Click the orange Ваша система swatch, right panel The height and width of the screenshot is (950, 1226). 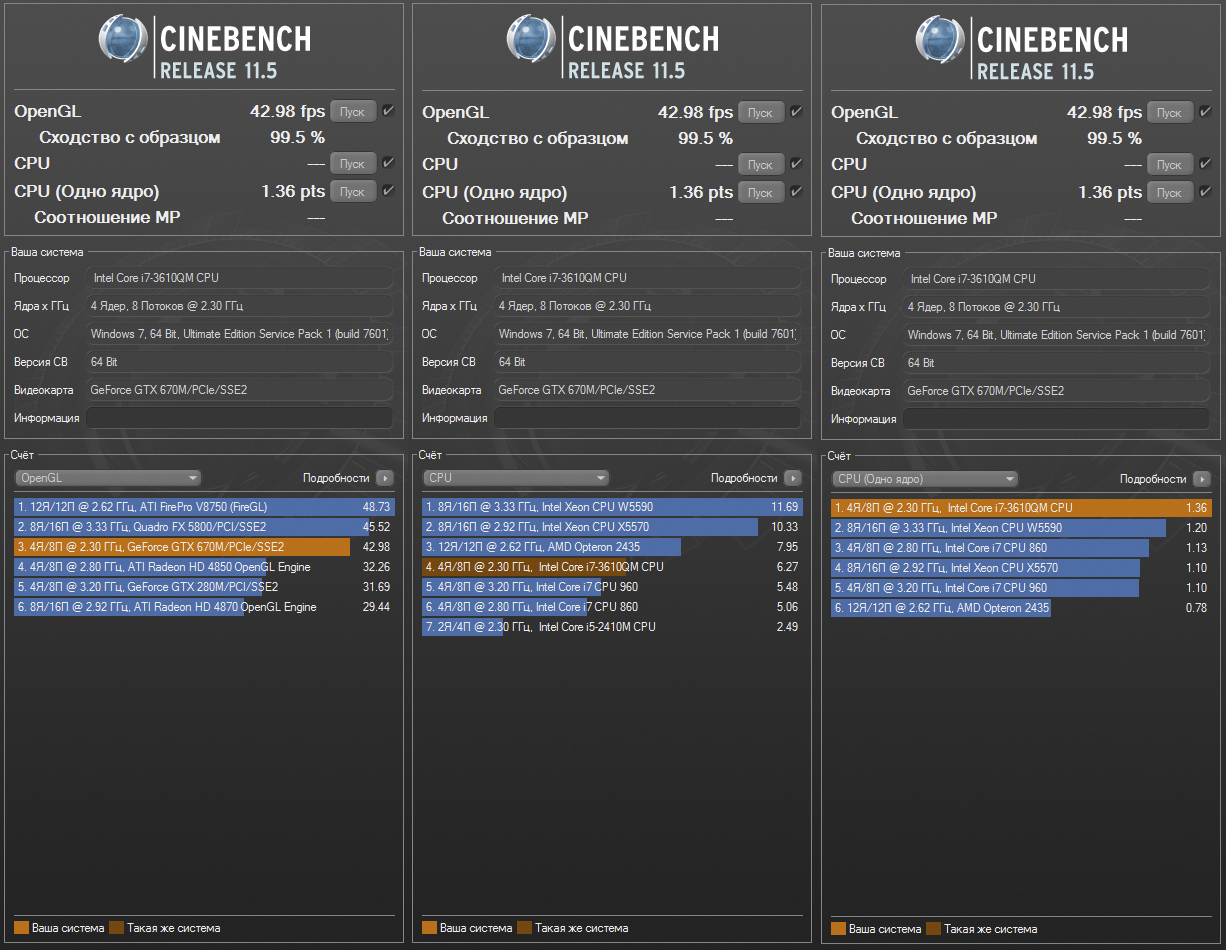tap(838, 929)
